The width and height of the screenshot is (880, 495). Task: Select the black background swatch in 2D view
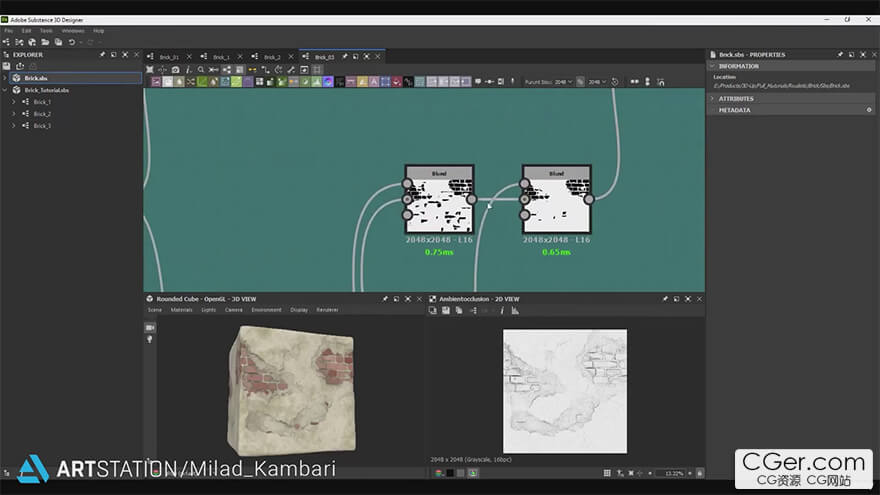[x=450, y=473]
